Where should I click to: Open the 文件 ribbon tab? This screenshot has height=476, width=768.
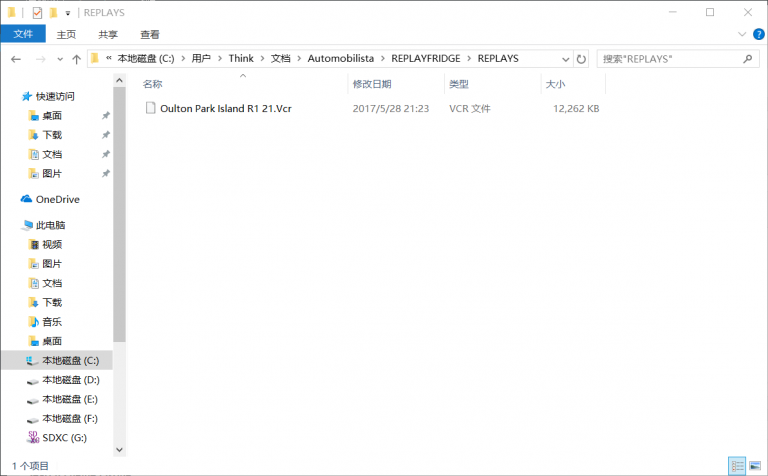(x=23, y=34)
